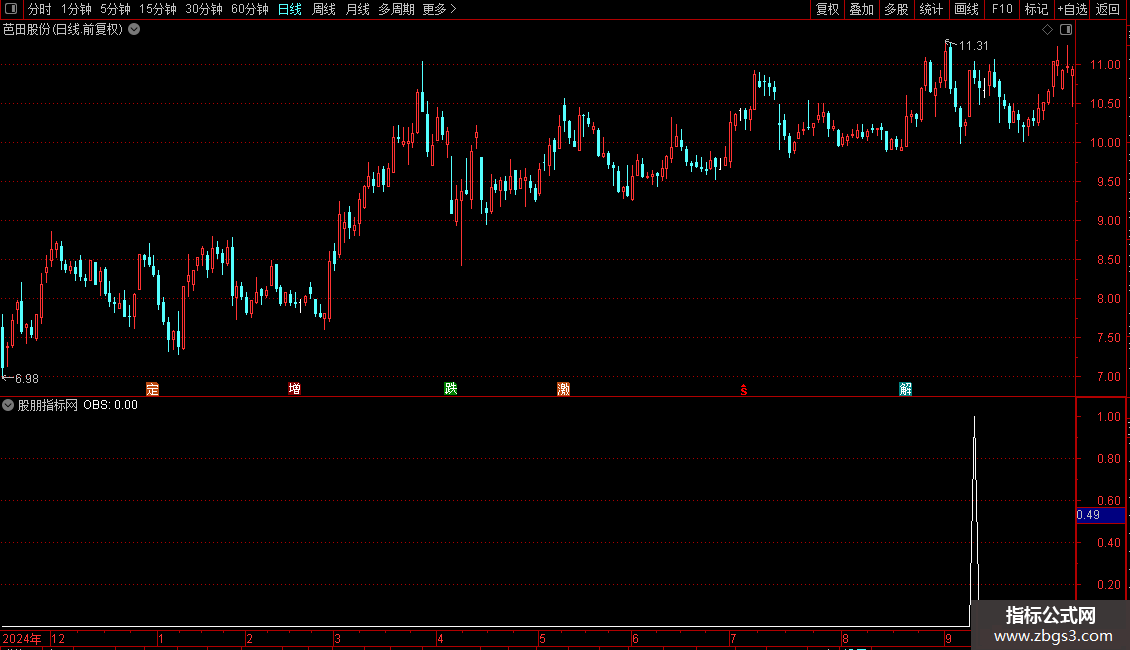This screenshot has width=1130, height=650.
Task: Switch to 月线 monthly chart
Action: pos(357,9)
